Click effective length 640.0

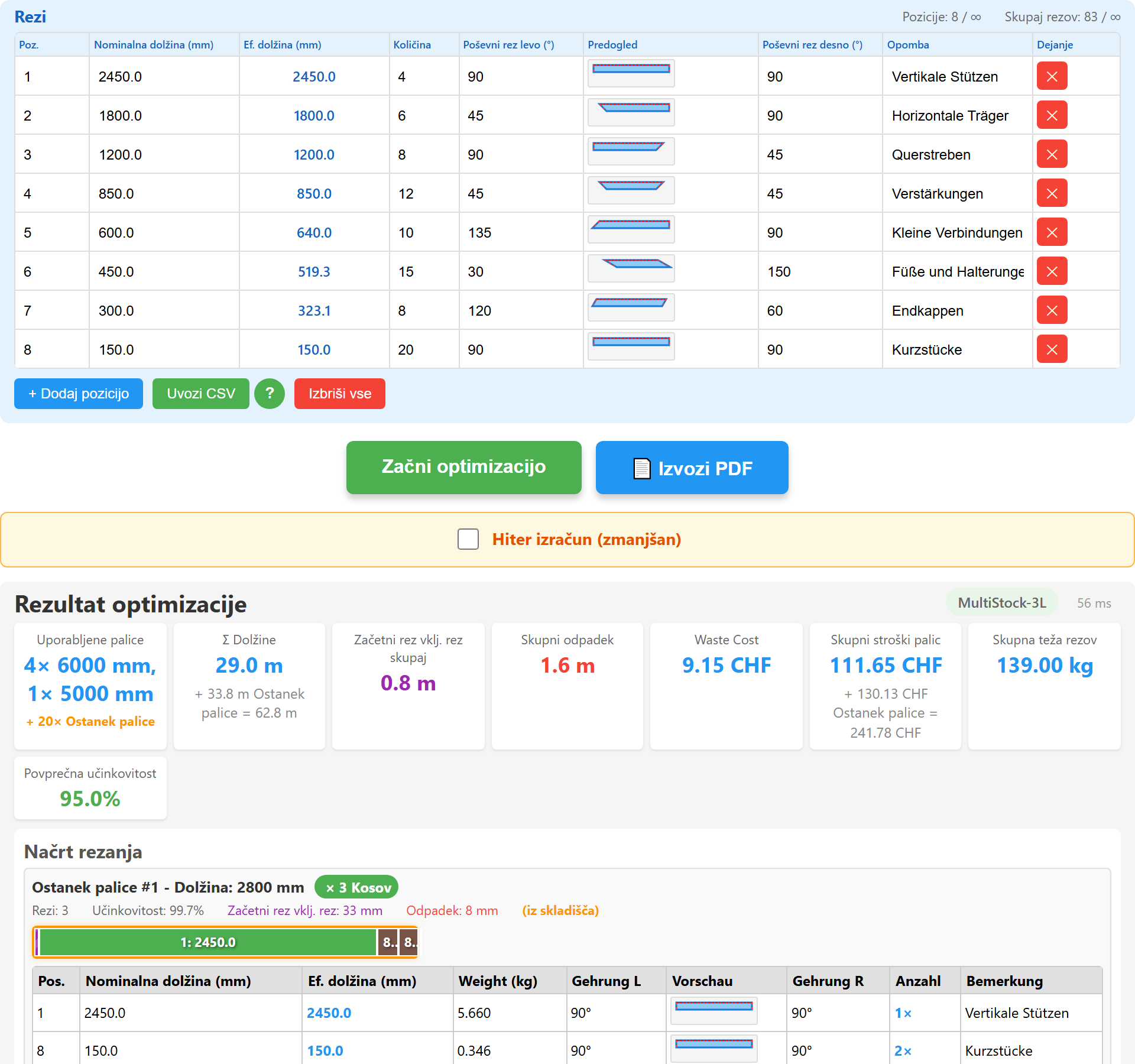click(x=314, y=233)
